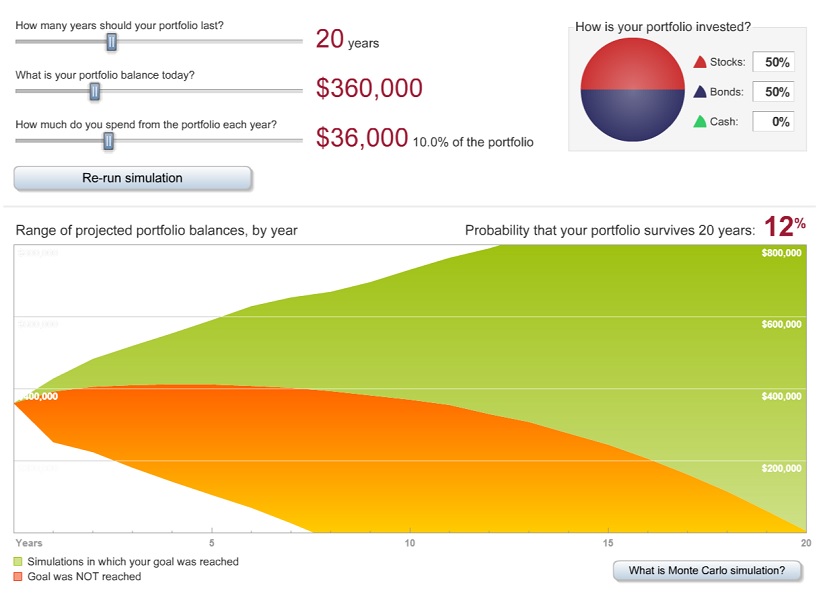Image resolution: width=825 pixels, height=600 pixels.
Task: Click the green goal-reached legend square
Action: [19, 562]
